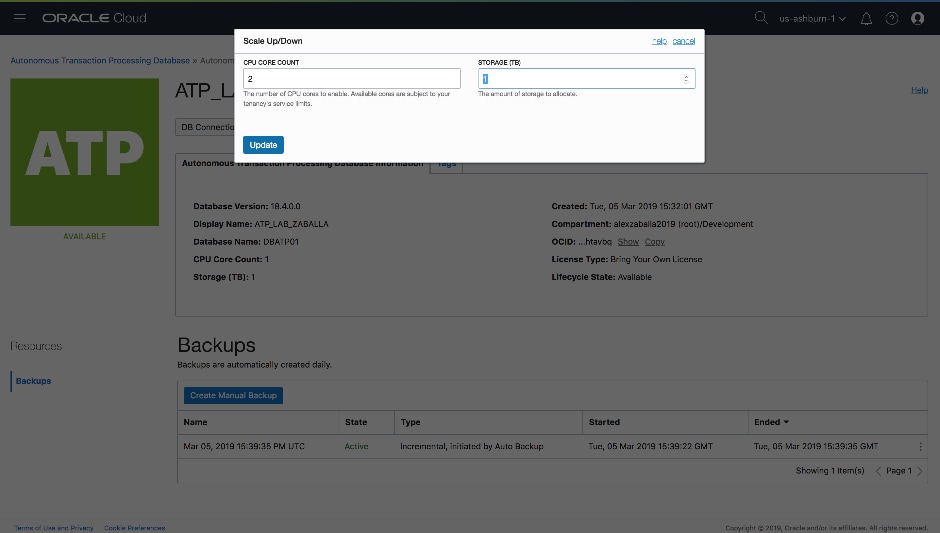Click the storage spinner stepper arrows

point(686,79)
